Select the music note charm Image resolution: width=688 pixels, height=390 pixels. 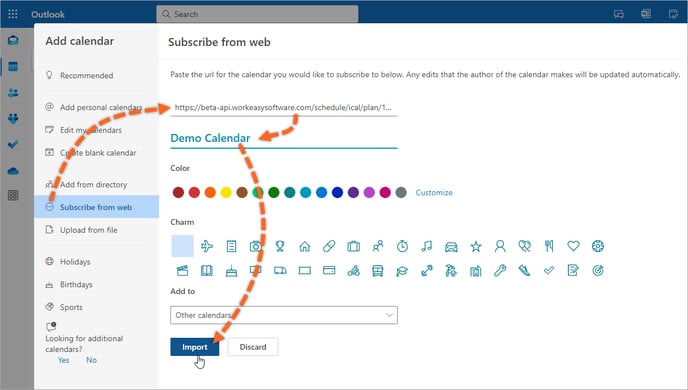(x=426, y=246)
